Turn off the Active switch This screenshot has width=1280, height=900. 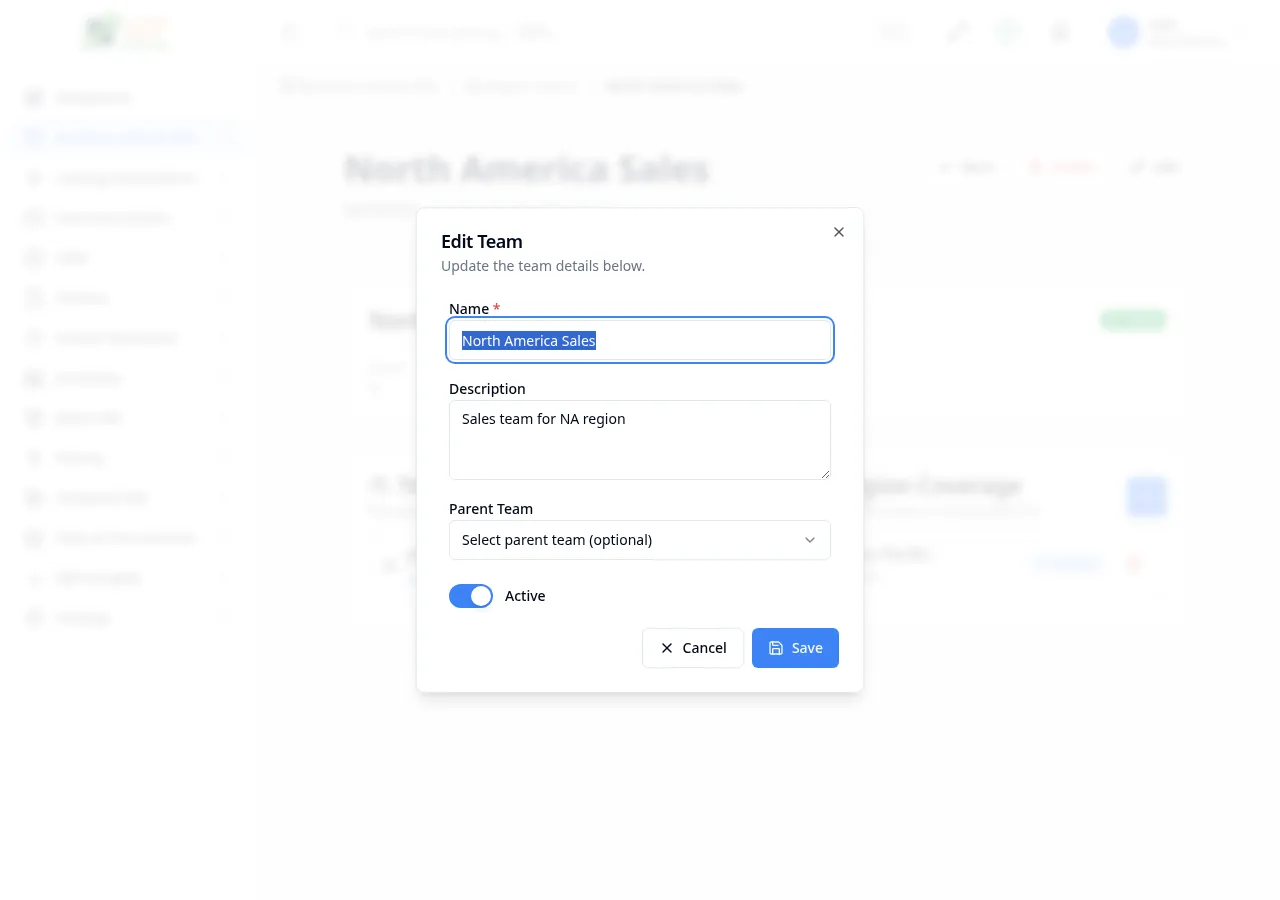471,596
